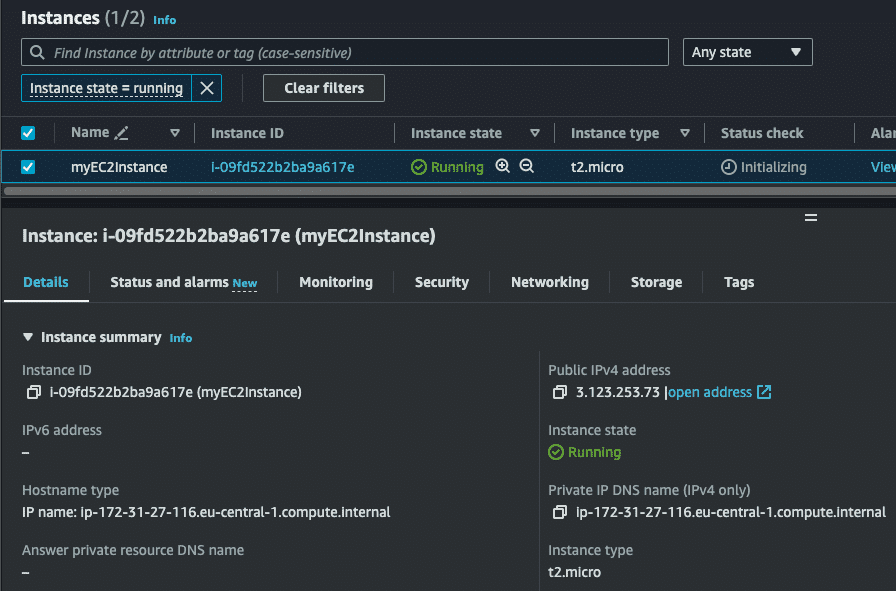Click the Running status icon in Instance summary
This screenshot has height=591, width=896.
pos(556,452)
